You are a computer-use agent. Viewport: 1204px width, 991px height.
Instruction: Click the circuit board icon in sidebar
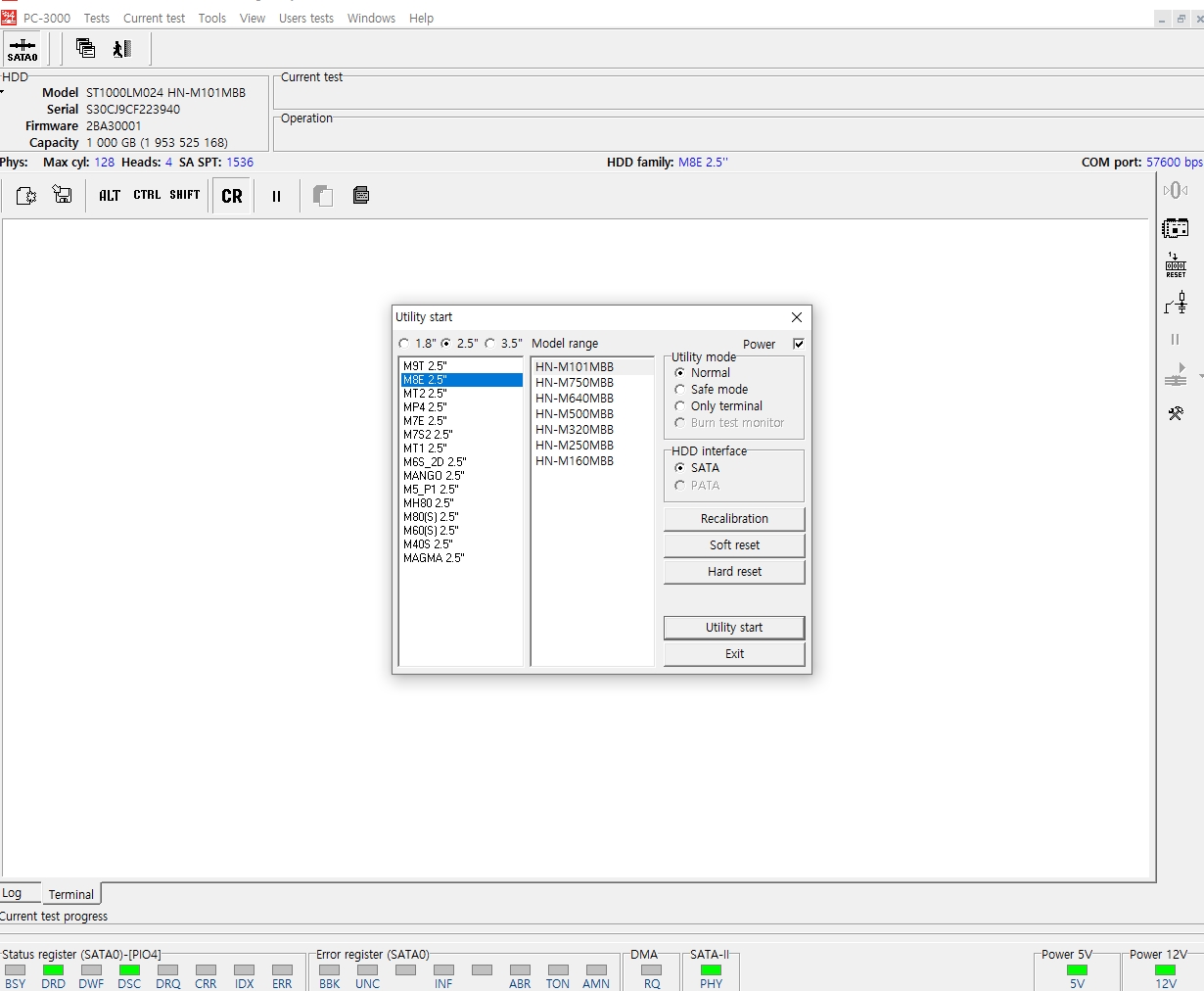click(x=1176, y=228)
